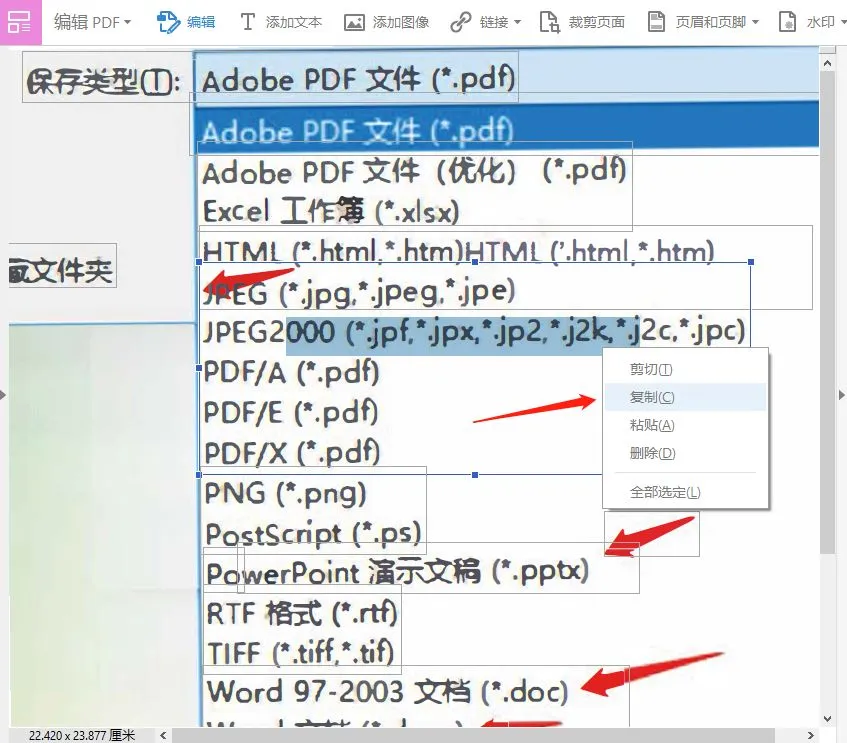The image size is (847, 743).
Task: Select the 编辑 tool
Action: coord(186,22)
